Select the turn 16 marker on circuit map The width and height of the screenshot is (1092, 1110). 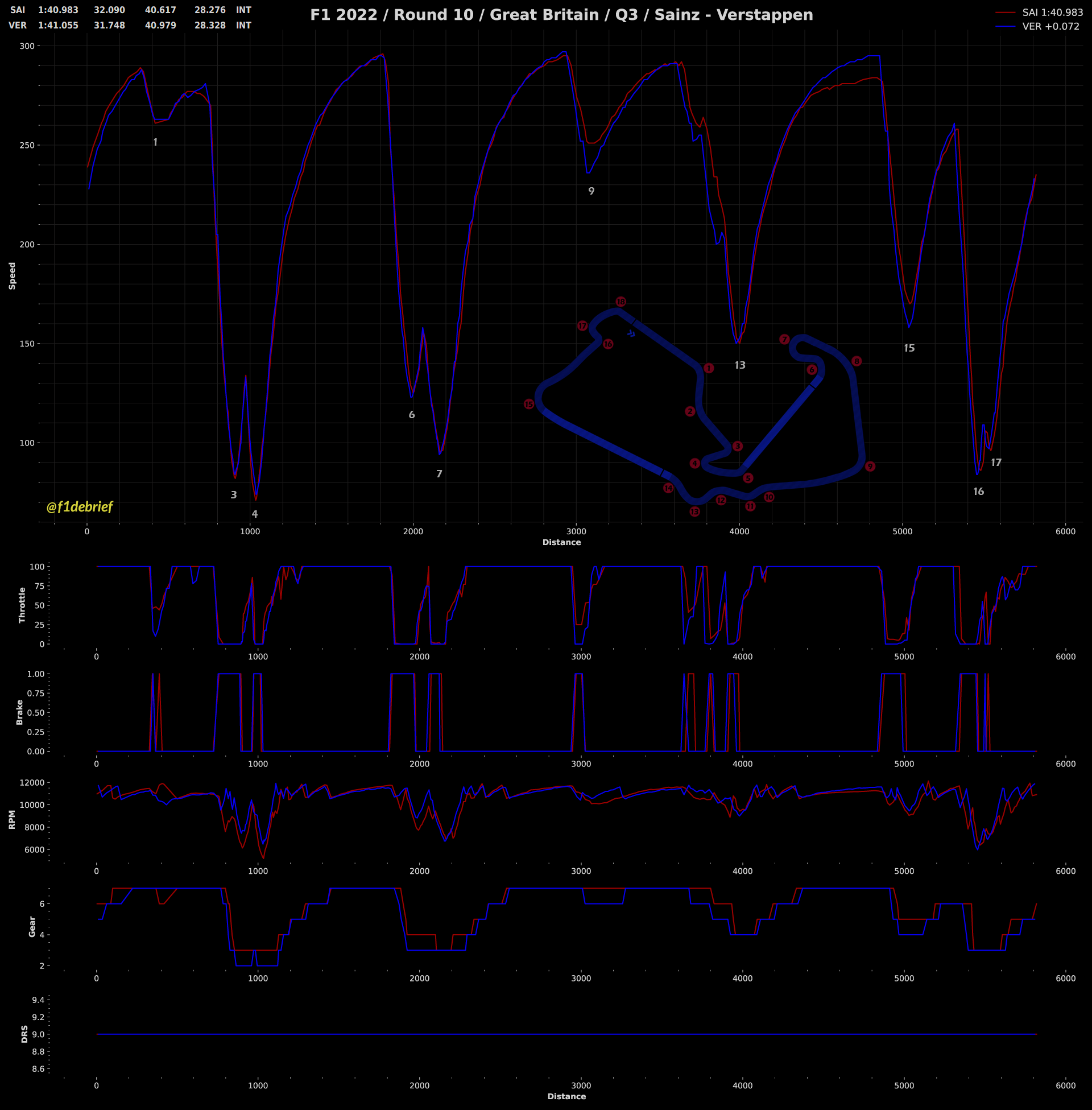(x=608, y=344)
